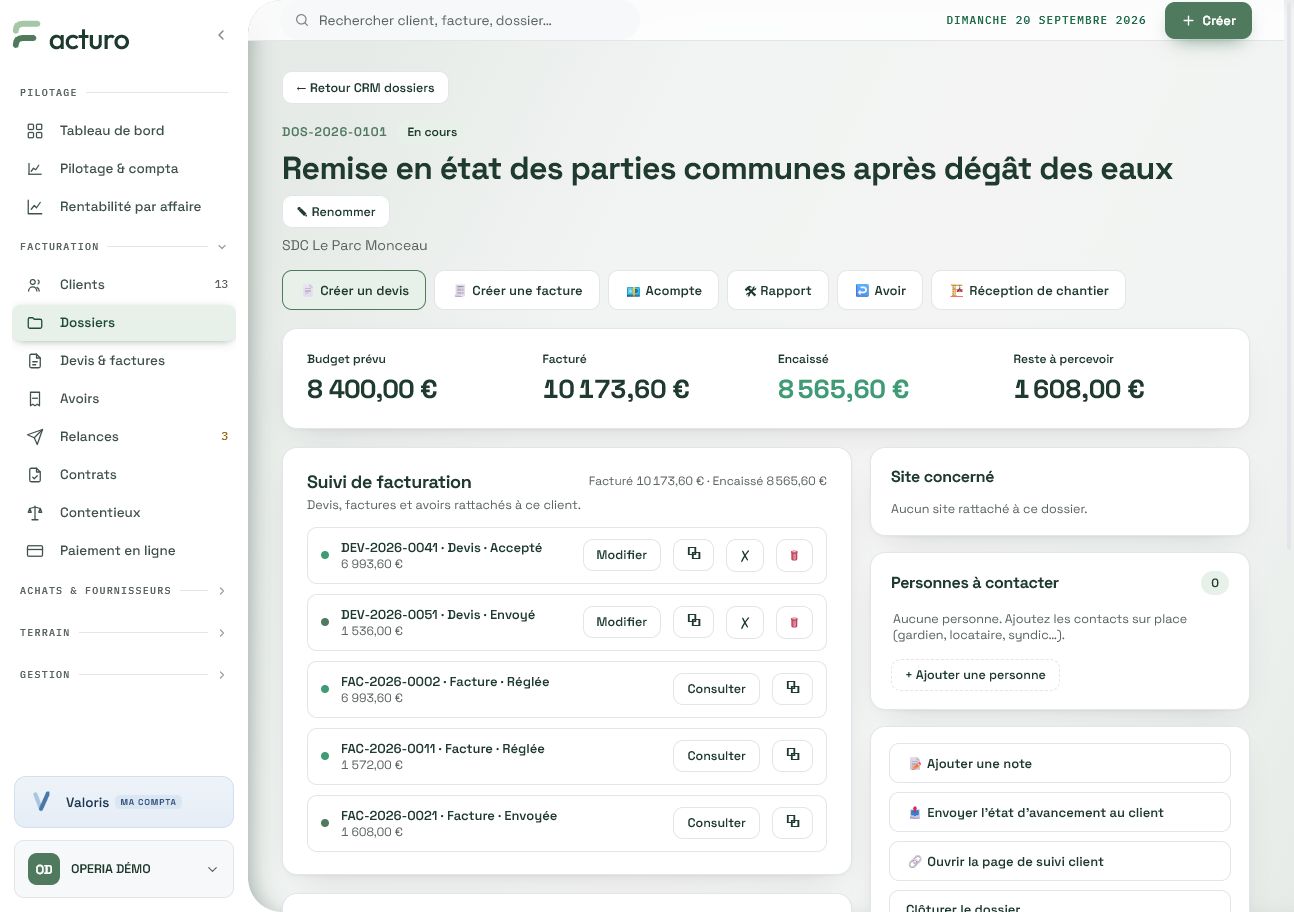Image resolution: width=1294 pixels, height=912 pixels.
Task: Click Réception de chantier
Action: (x=1028, y=291)
